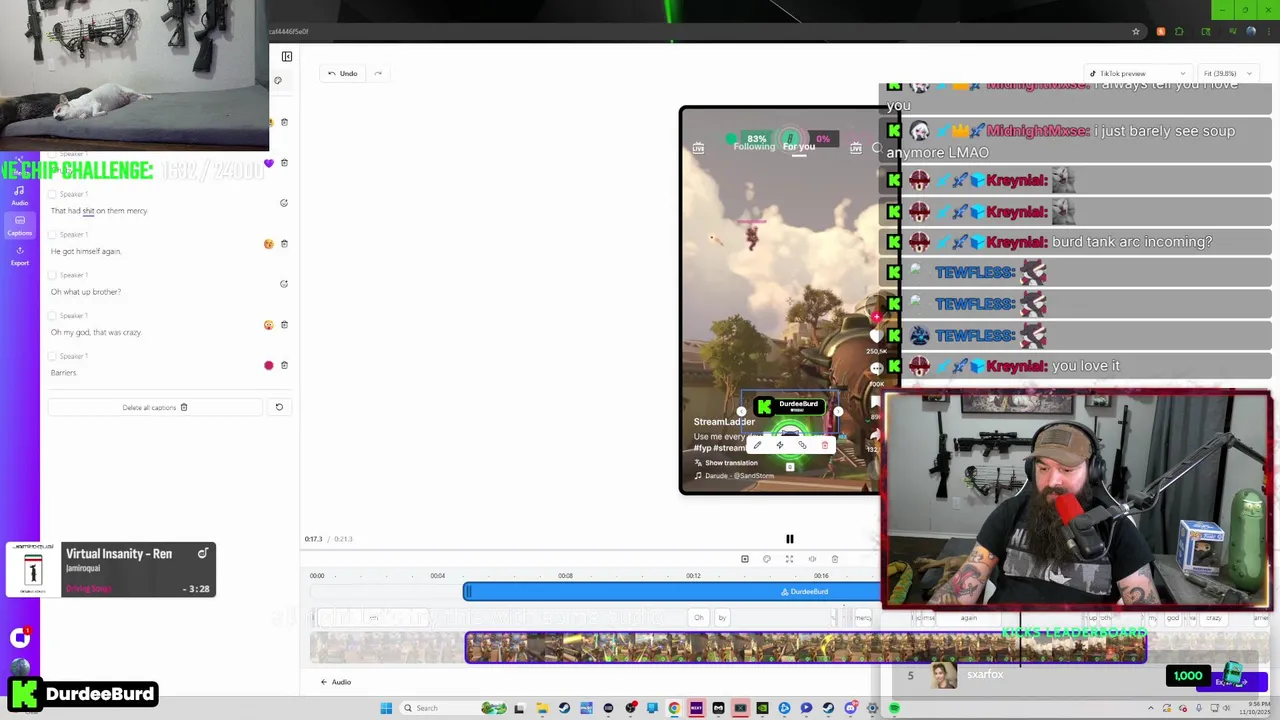The width and height of the screenshot is (1280, 720).
Task: Click red circle emoji on 'Barriers' caption
Action: 268,365
